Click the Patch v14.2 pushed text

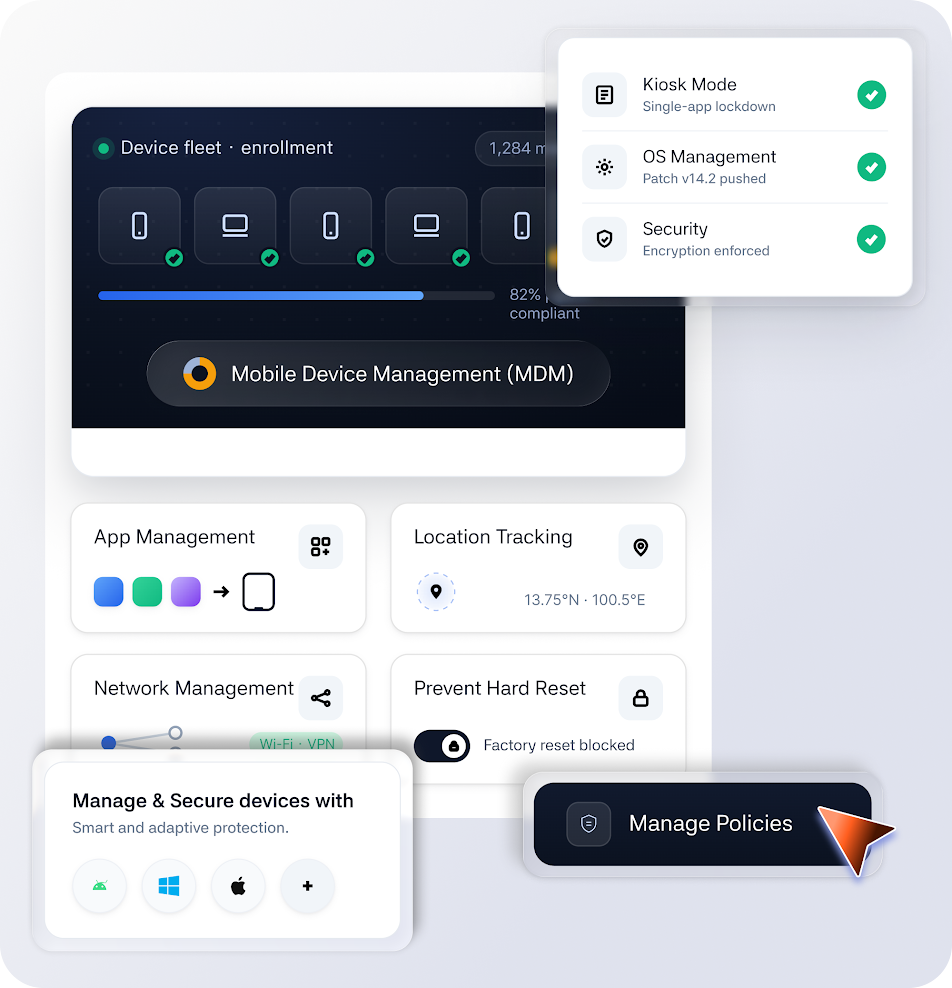[x=704, y=179]
